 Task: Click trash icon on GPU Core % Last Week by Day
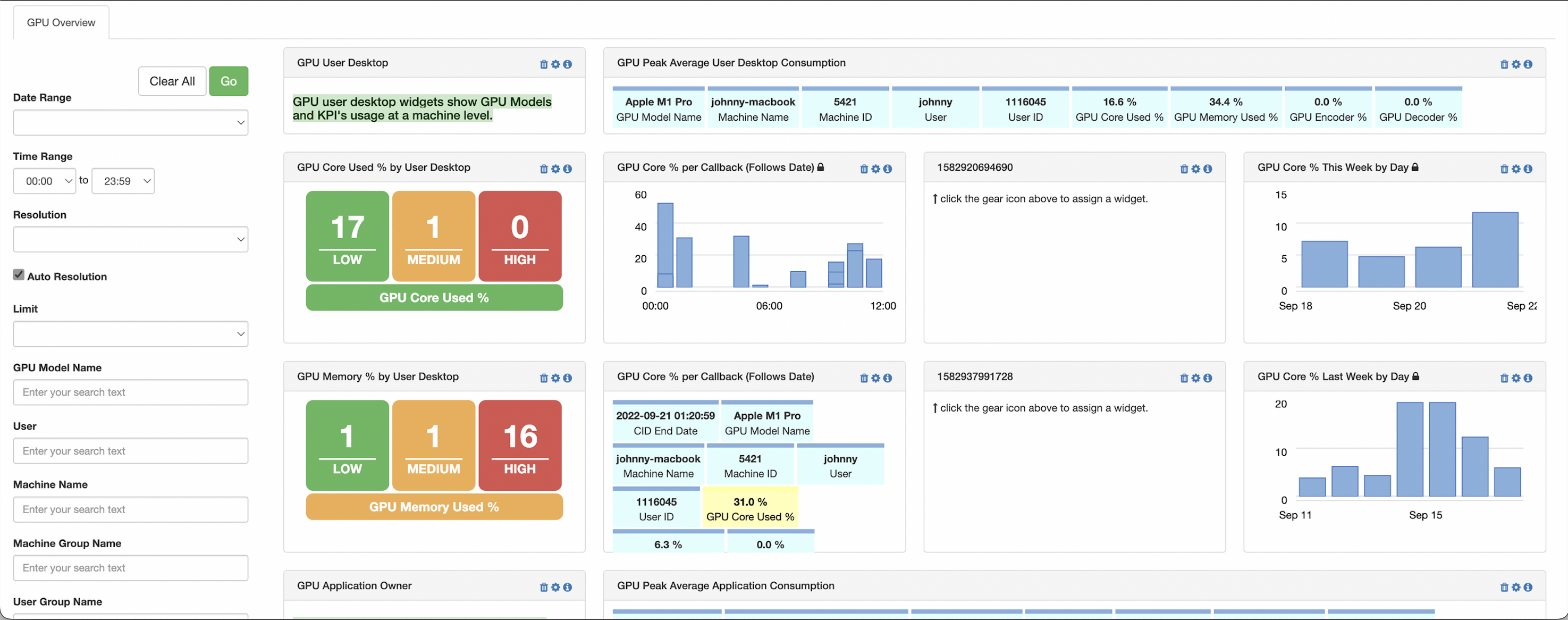point(1504,378)
